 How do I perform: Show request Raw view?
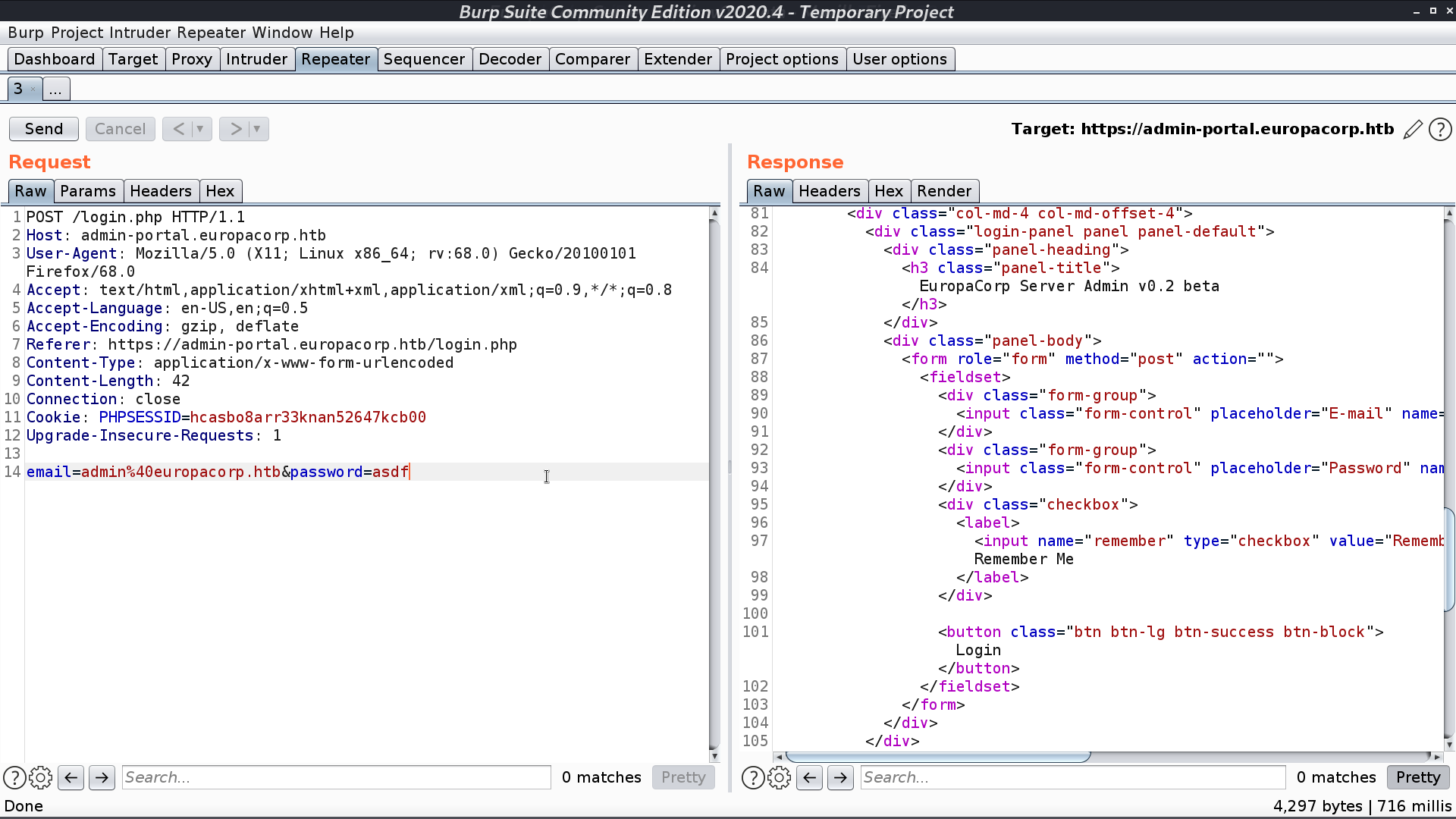(30, 191)
